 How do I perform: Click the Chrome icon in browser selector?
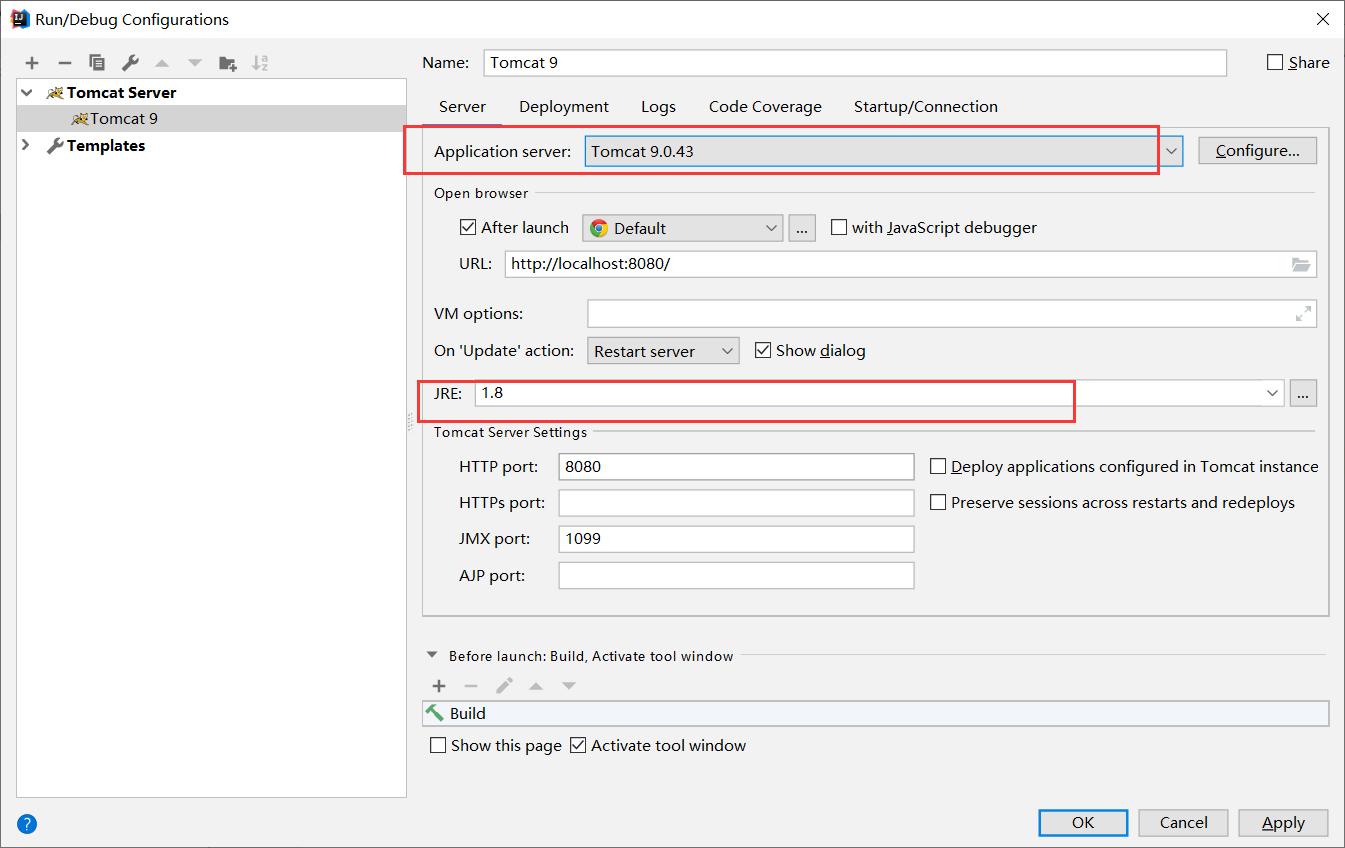click(x=599, y=228)
